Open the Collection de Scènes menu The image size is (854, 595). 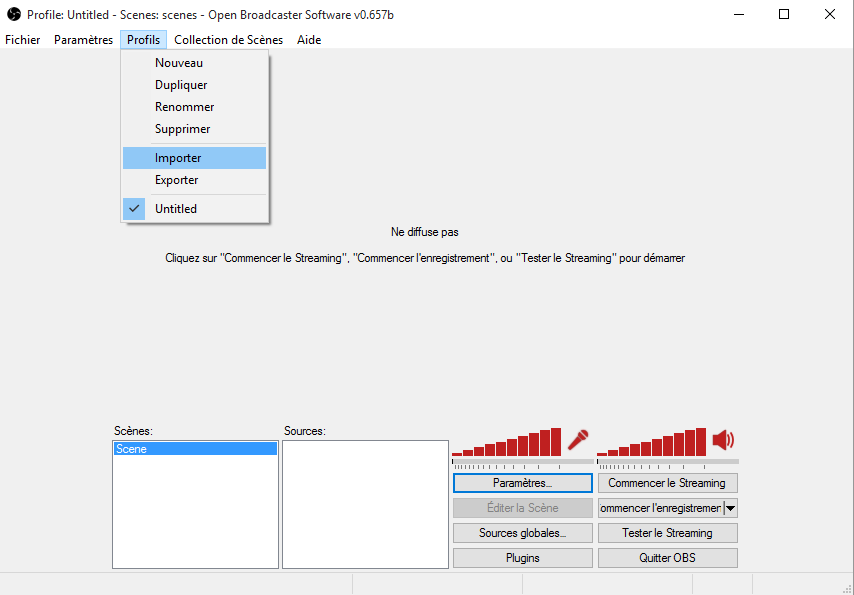tap(228, 40)
